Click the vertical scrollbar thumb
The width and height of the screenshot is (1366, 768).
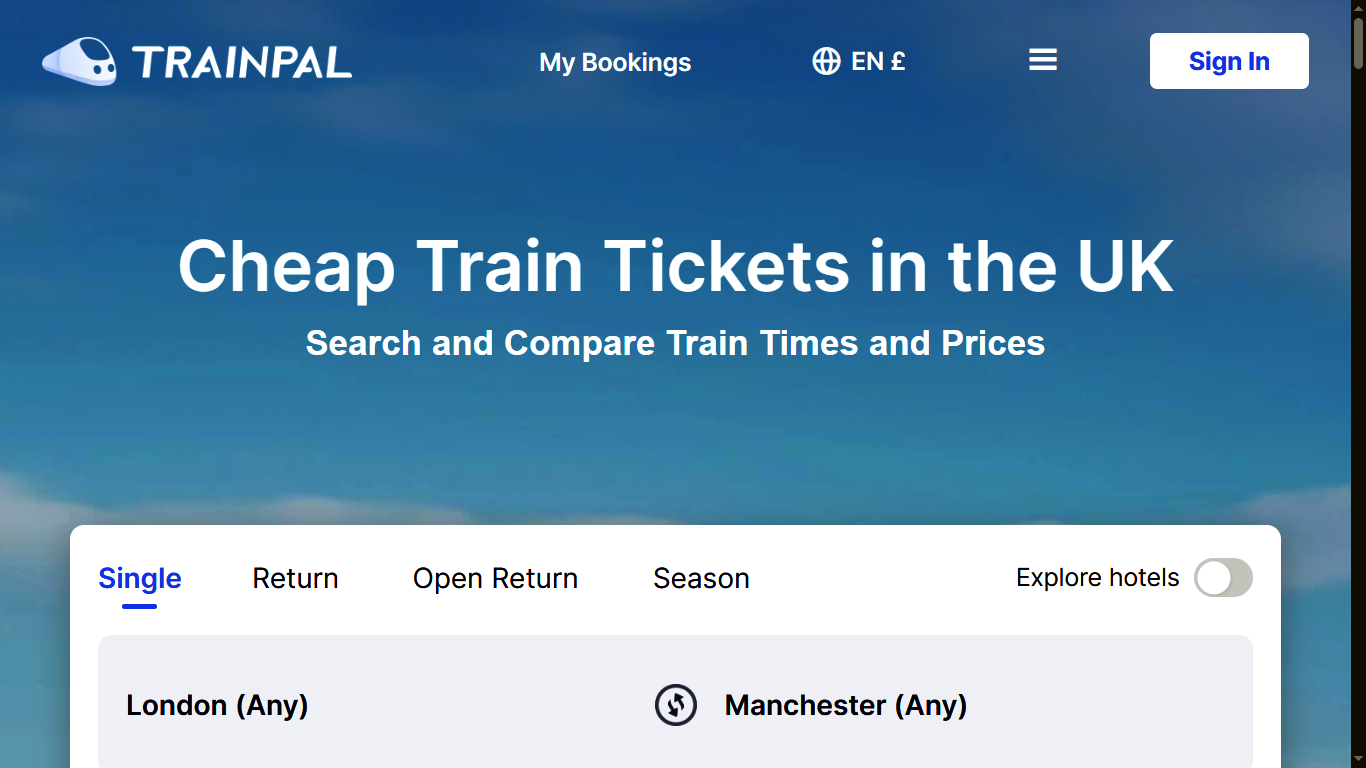[x=1358, y=44]
